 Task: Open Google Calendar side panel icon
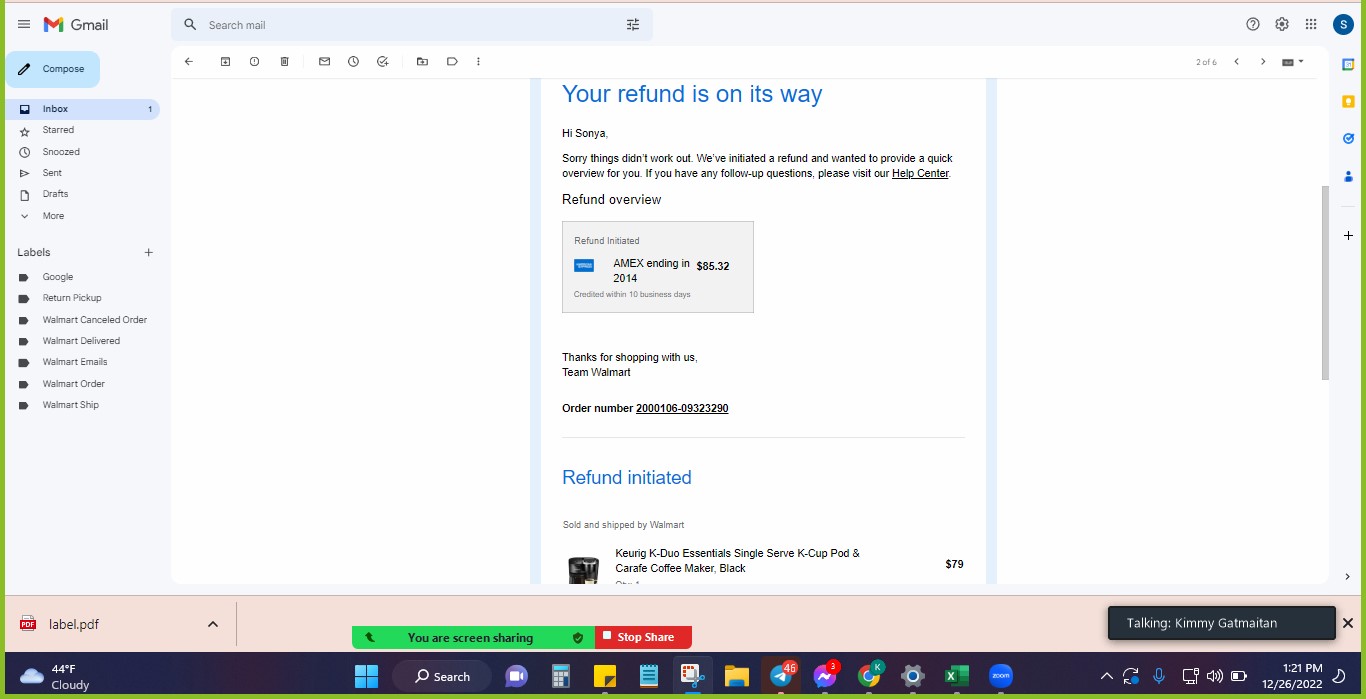1348,65
